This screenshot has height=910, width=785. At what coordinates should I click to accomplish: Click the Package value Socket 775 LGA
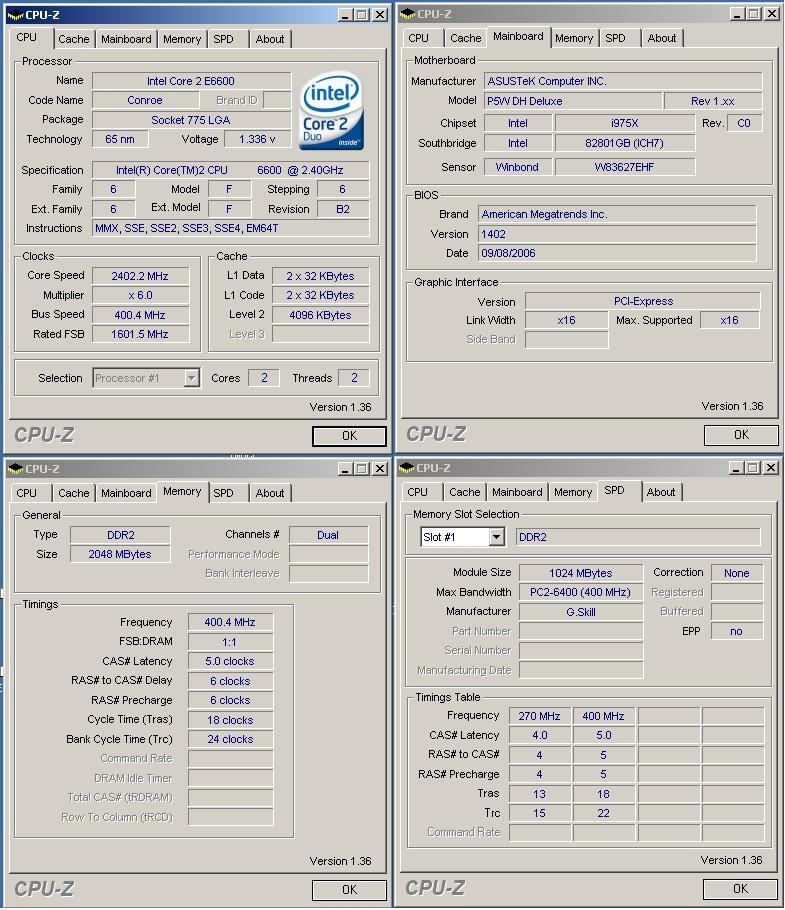[x=191, y=120]
